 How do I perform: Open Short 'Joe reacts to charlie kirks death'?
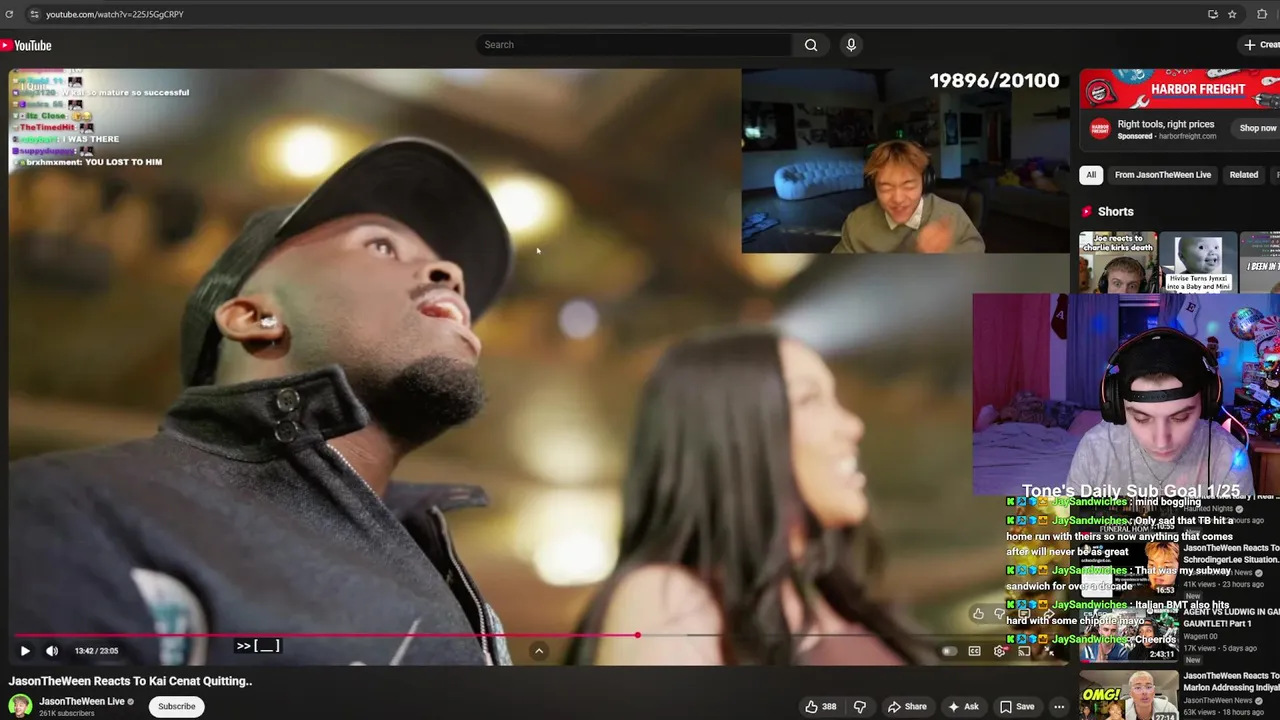(1118, 262)
